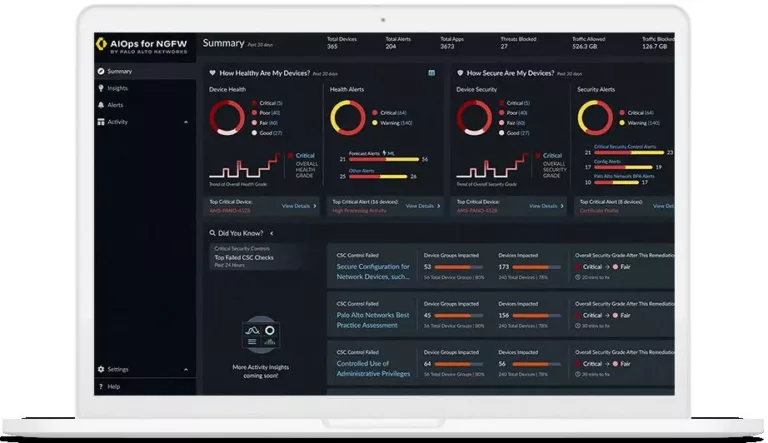Viewport: 768px width, 443px height.
Task: Open the Other Alerts link
Action: pos(361,171)
